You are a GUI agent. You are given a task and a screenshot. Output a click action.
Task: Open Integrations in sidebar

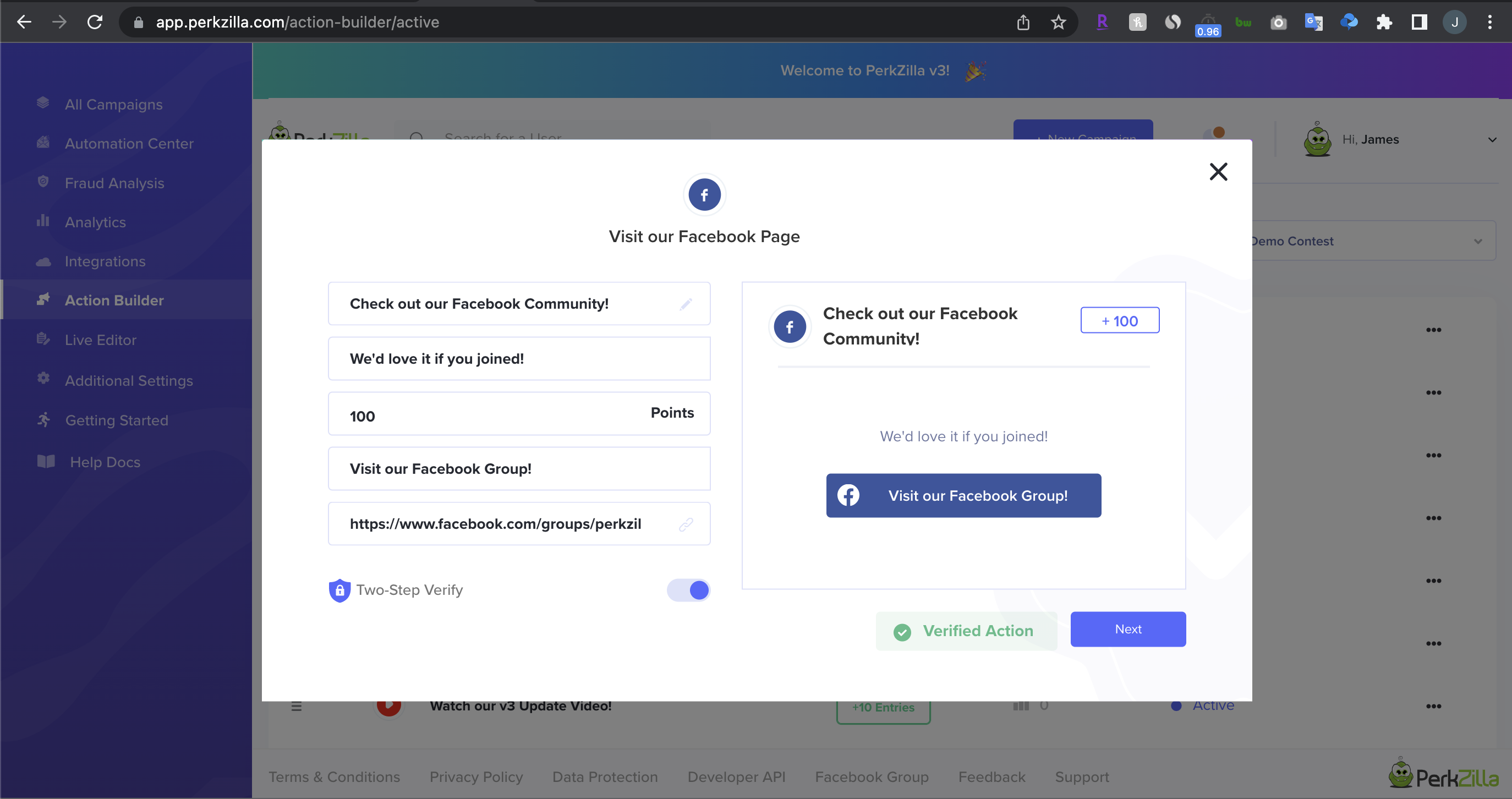coord(105,261)
